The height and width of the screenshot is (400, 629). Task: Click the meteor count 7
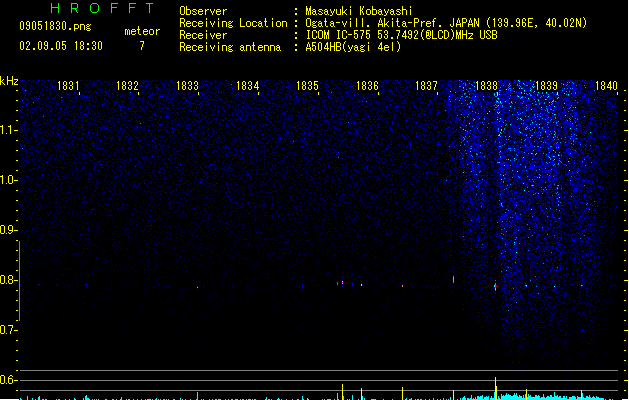(142, 46)
